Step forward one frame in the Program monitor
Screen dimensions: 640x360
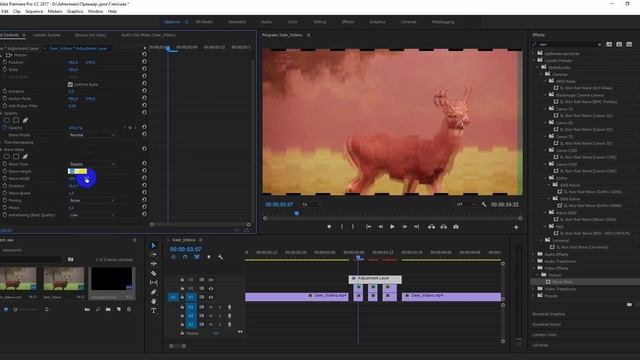[404, 227]
